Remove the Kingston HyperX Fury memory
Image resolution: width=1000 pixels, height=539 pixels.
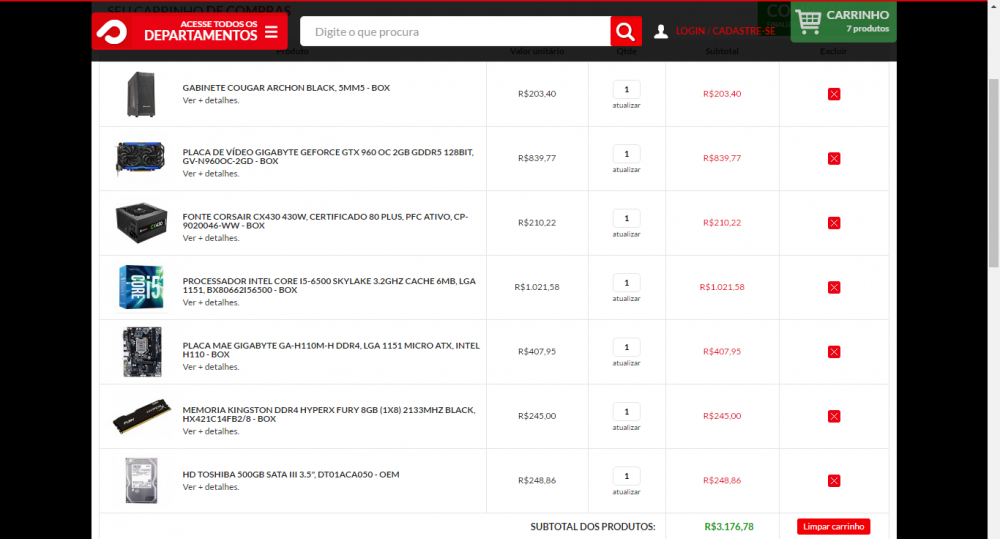tap(834, 416)
